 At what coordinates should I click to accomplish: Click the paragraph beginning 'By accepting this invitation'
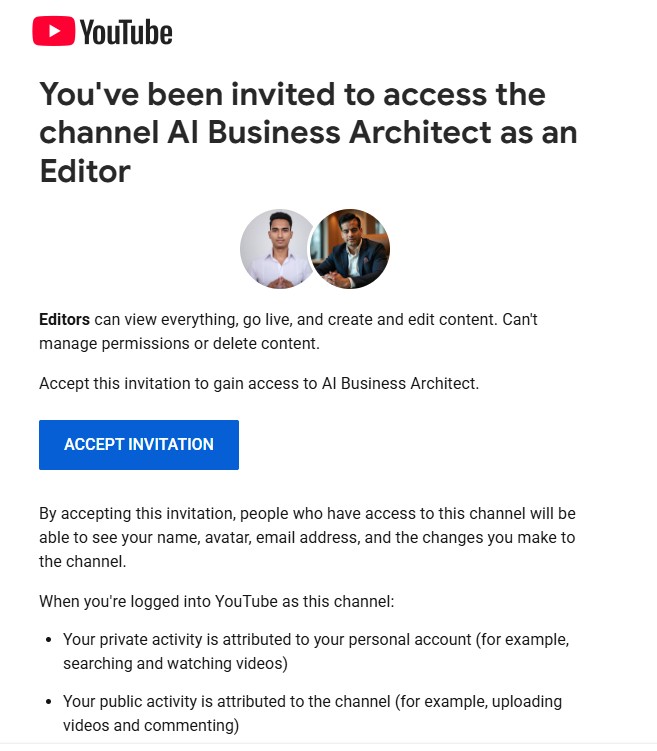tap(307, 537)
